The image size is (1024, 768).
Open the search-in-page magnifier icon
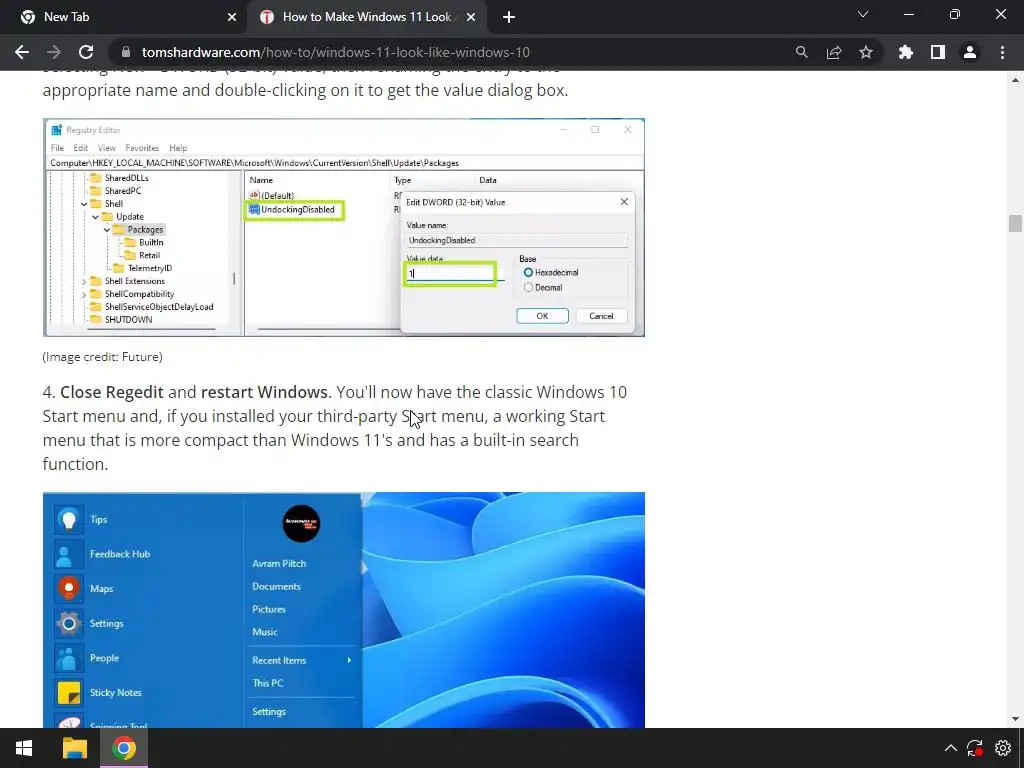click(801, 52)
